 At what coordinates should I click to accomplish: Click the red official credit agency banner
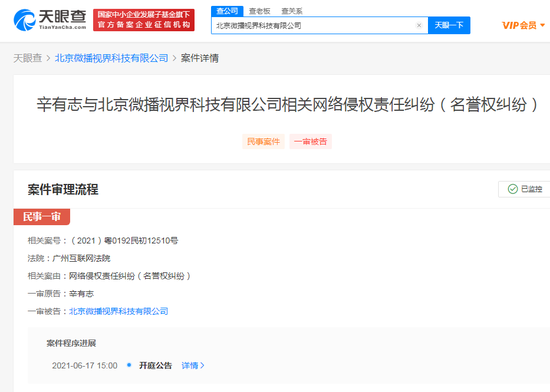click(143, 20)
